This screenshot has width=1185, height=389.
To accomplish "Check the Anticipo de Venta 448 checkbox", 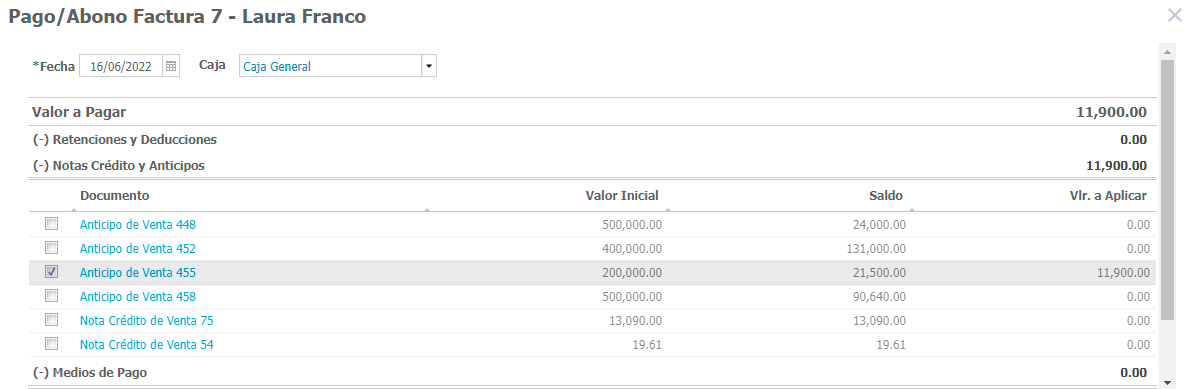I will [x=51, y=224].
